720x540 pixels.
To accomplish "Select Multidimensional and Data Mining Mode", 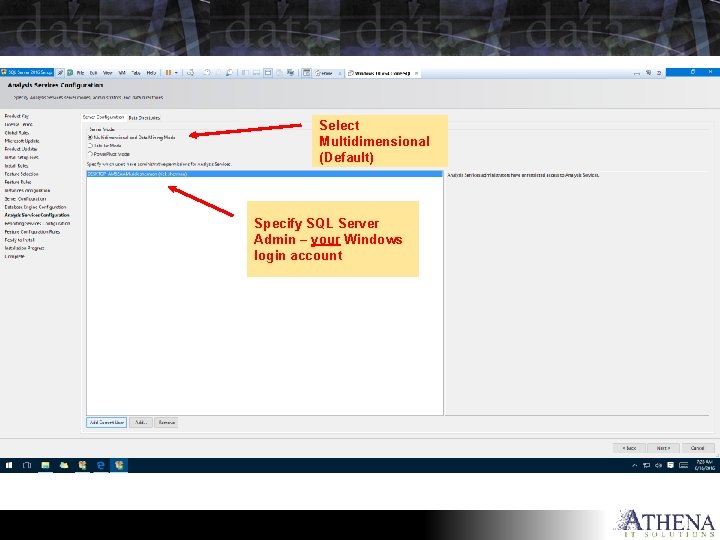I will pyautogui.click(x=132, y=137).
